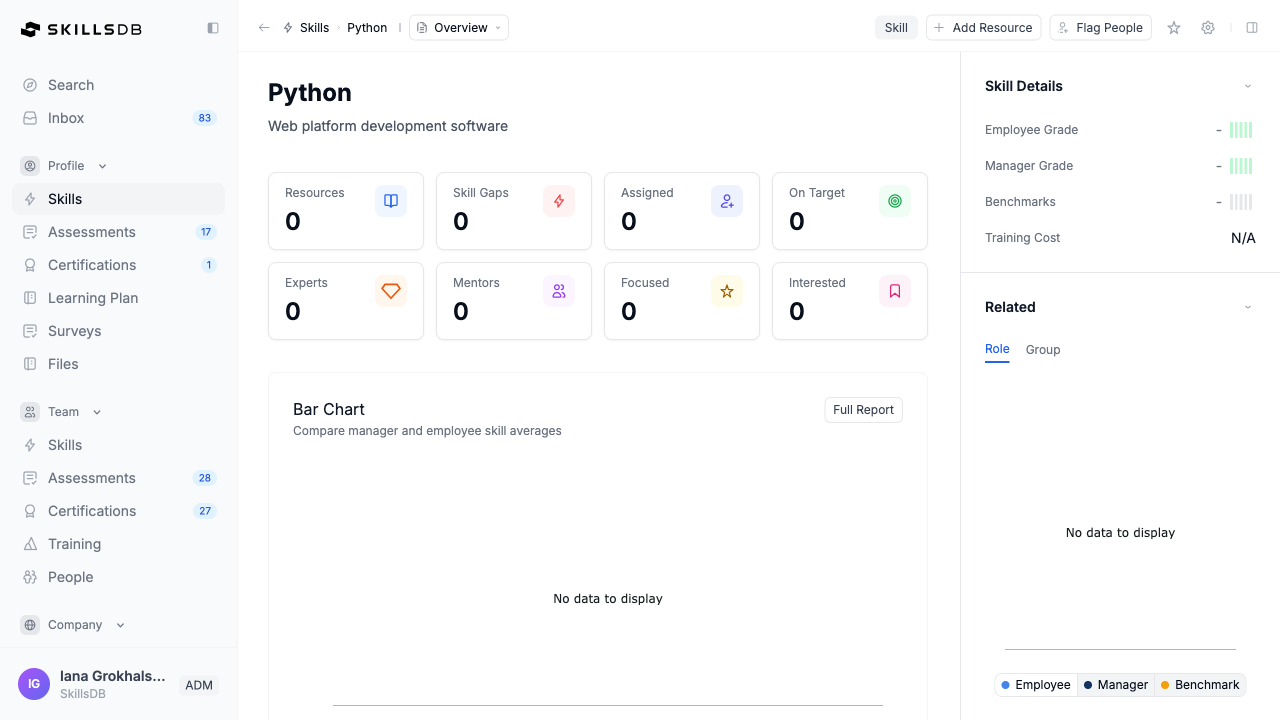Collapse the Skill Details section
This screenshot has width=1280, height=720.
pos(1247,86)
